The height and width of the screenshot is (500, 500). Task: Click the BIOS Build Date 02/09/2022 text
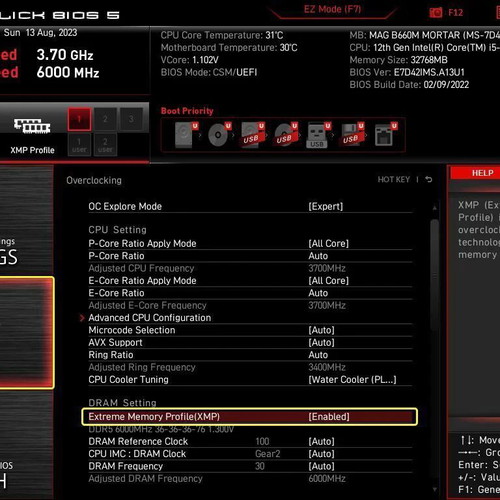pos(409,85)
